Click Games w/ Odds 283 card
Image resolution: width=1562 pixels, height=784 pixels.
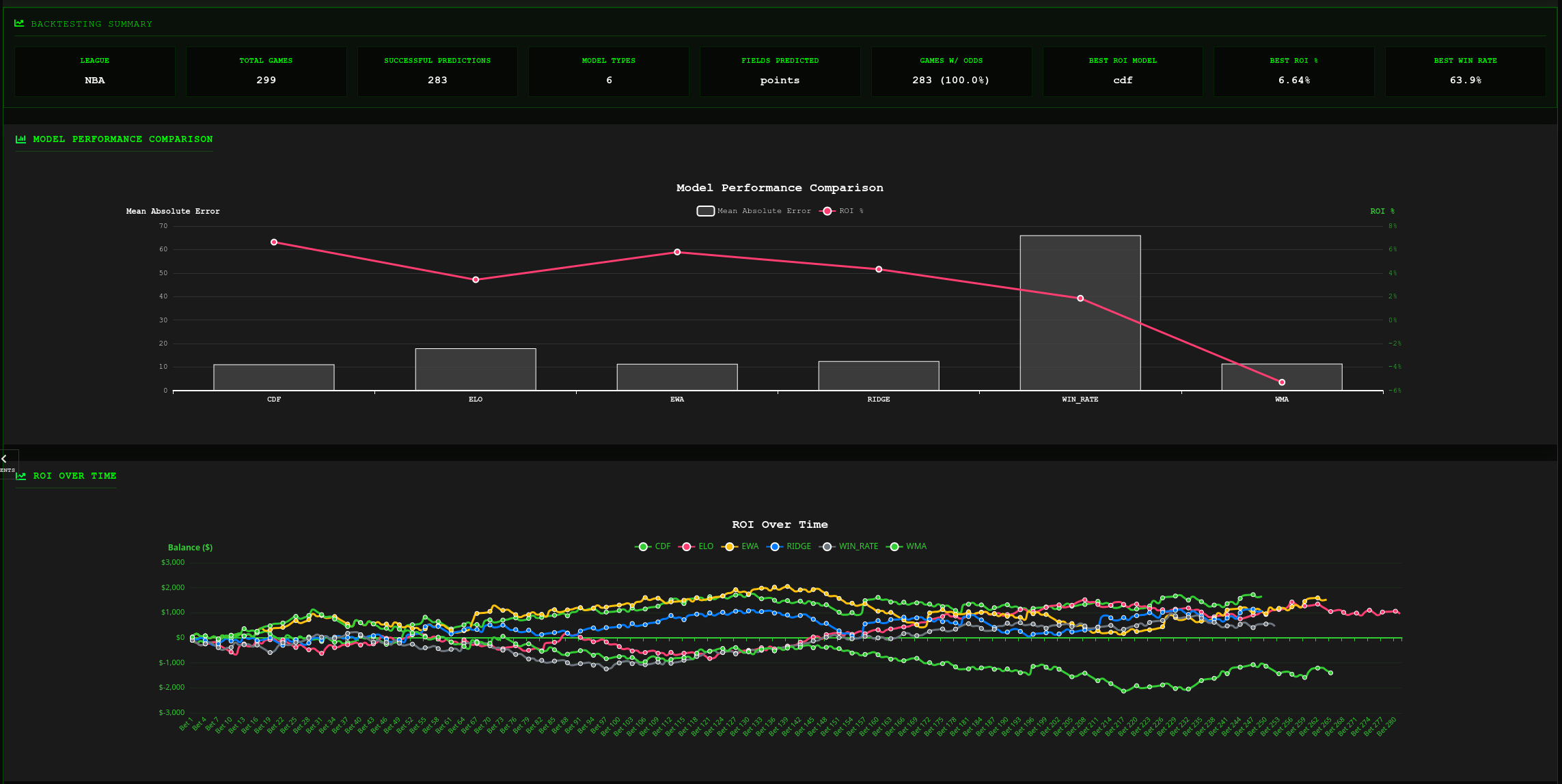tap(951, 72)
